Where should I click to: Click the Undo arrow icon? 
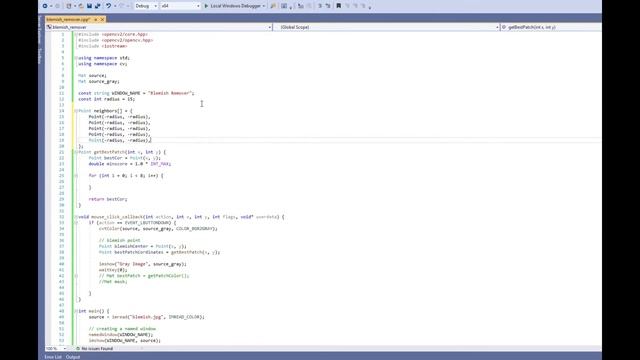108,6
